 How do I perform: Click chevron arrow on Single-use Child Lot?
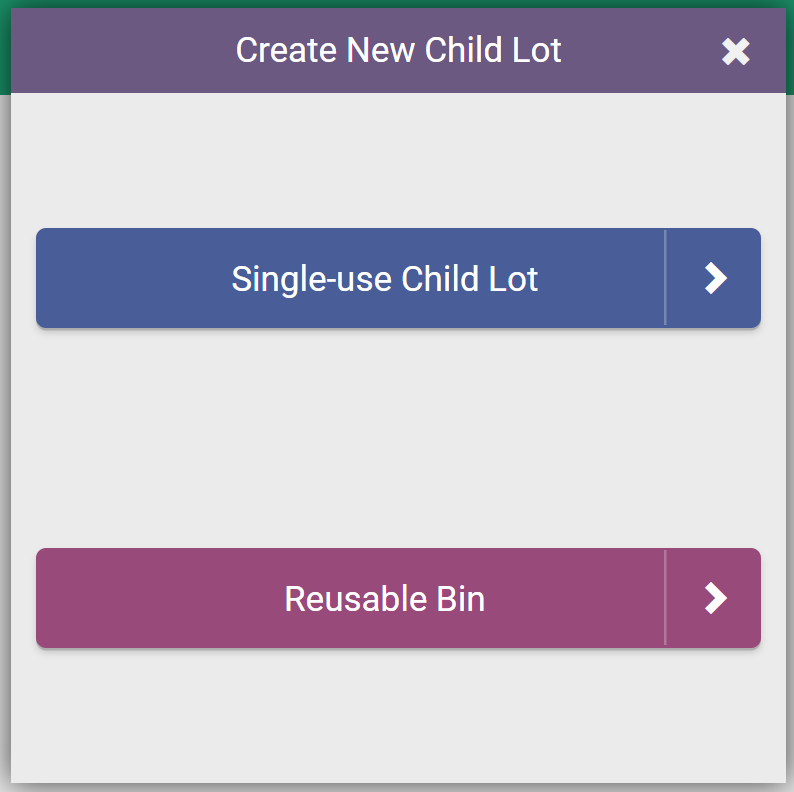click(x=715, y=278)
